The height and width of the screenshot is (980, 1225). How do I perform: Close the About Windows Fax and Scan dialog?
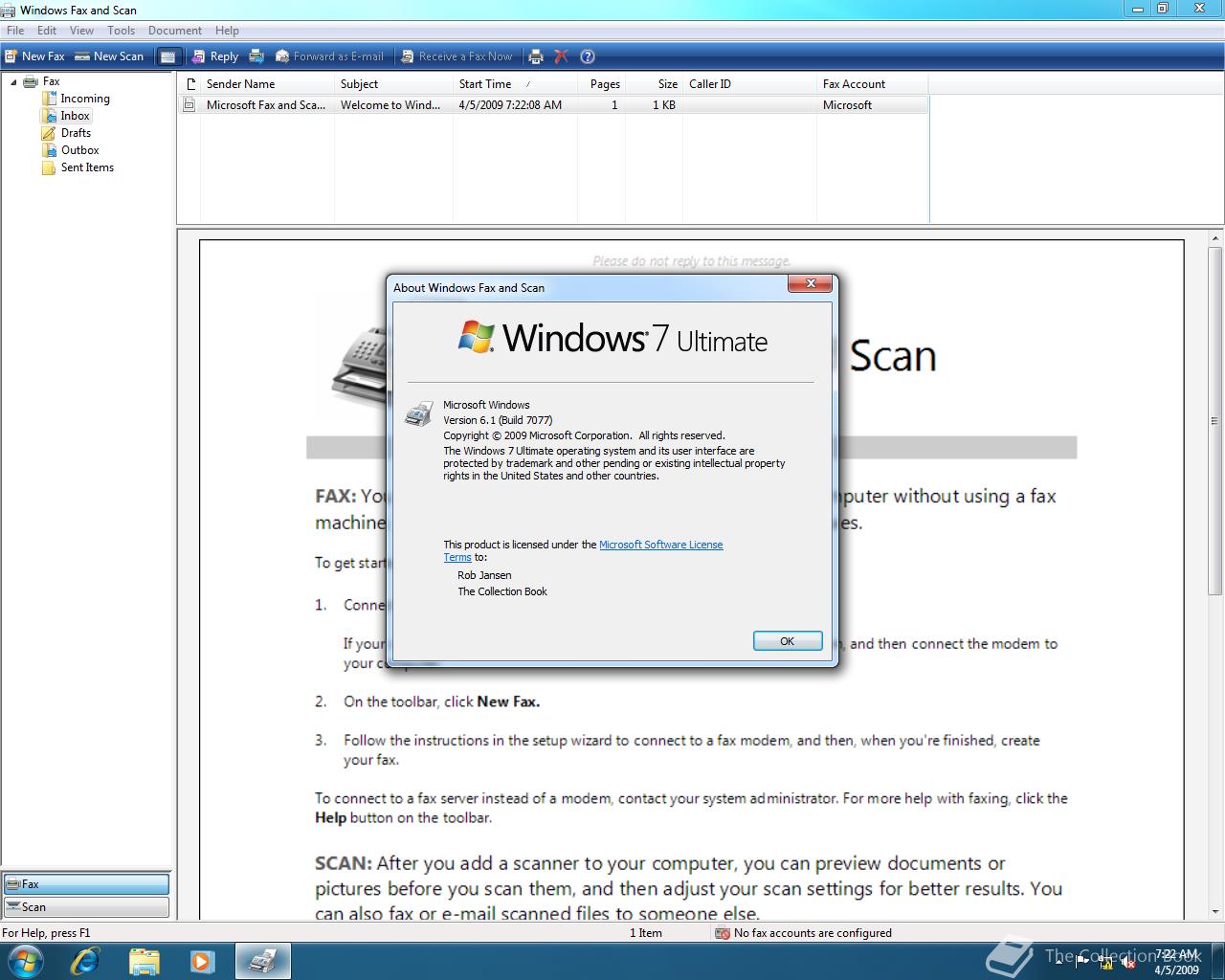tap(811, 283)
